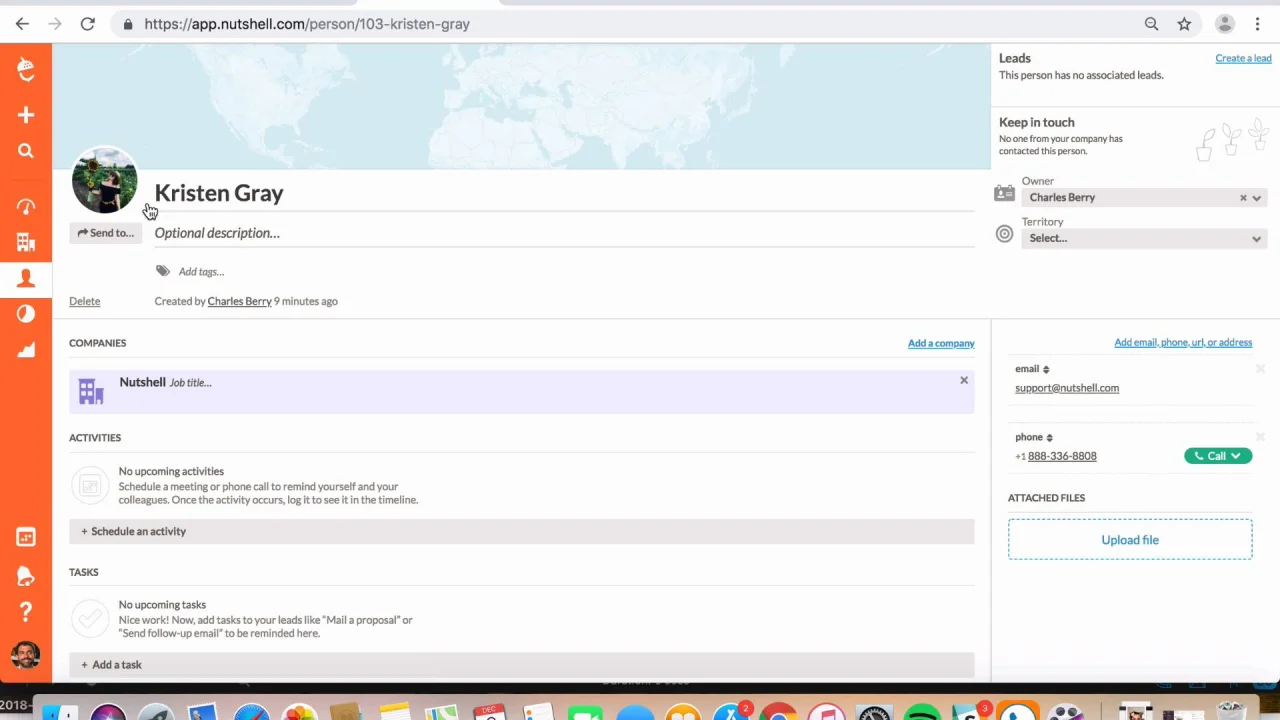Click the purple Nutshell company building icon
This screenshot has width=1280, height=720.
point(91,391)
